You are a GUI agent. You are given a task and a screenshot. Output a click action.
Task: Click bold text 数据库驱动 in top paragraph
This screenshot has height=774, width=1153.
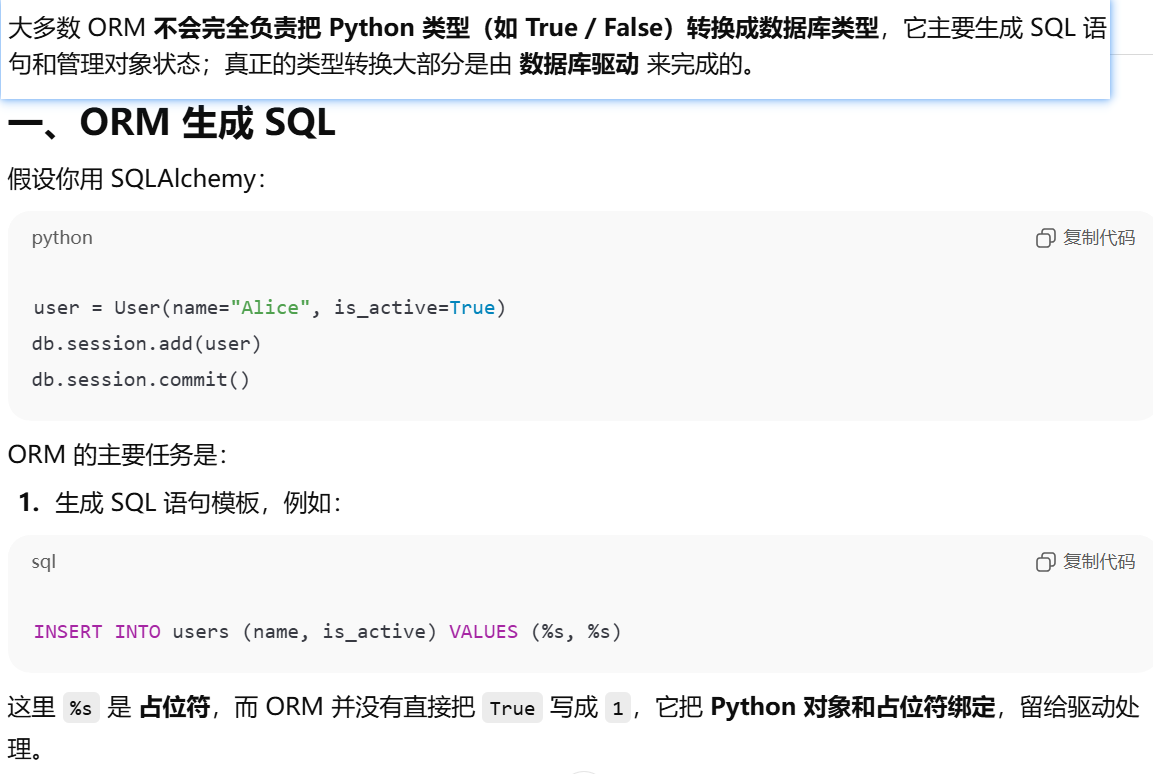[x=579, y=65]
